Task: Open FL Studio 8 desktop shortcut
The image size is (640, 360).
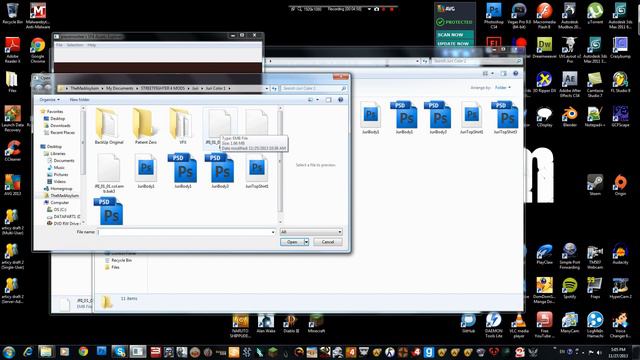Action: coord(620,82)
